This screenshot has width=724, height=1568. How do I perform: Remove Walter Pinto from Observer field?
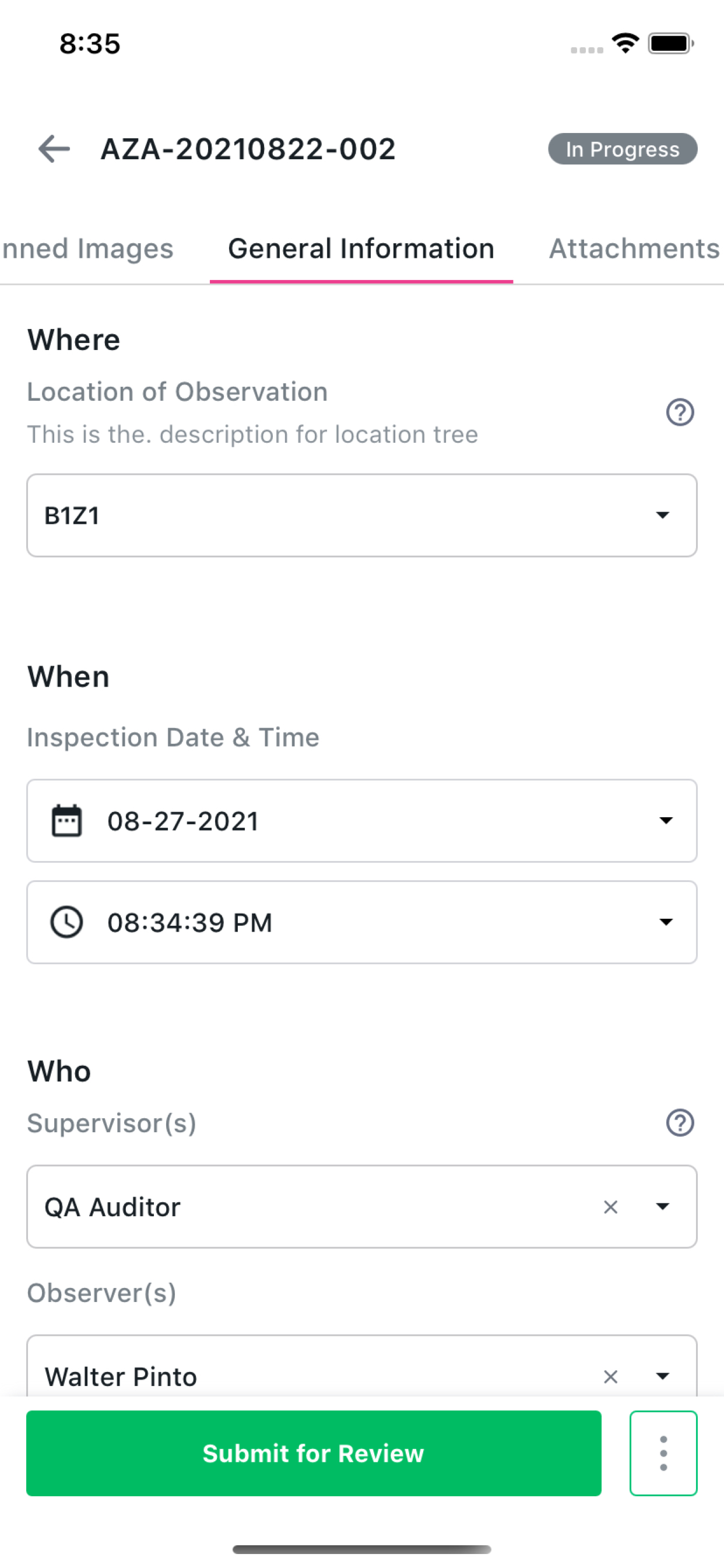[610, 1376]
